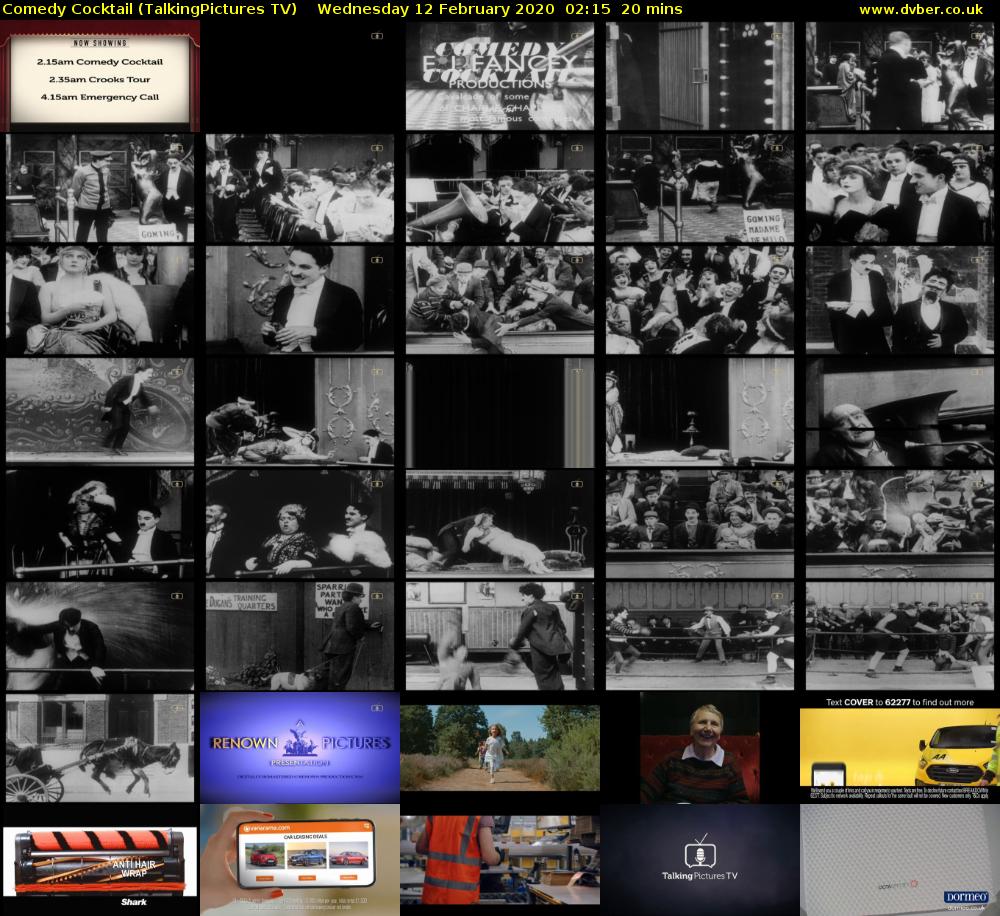Click the Wednesday 12 February 2020 date text
The height and width of the screenshot is (916, 1000).
[436, 9]
